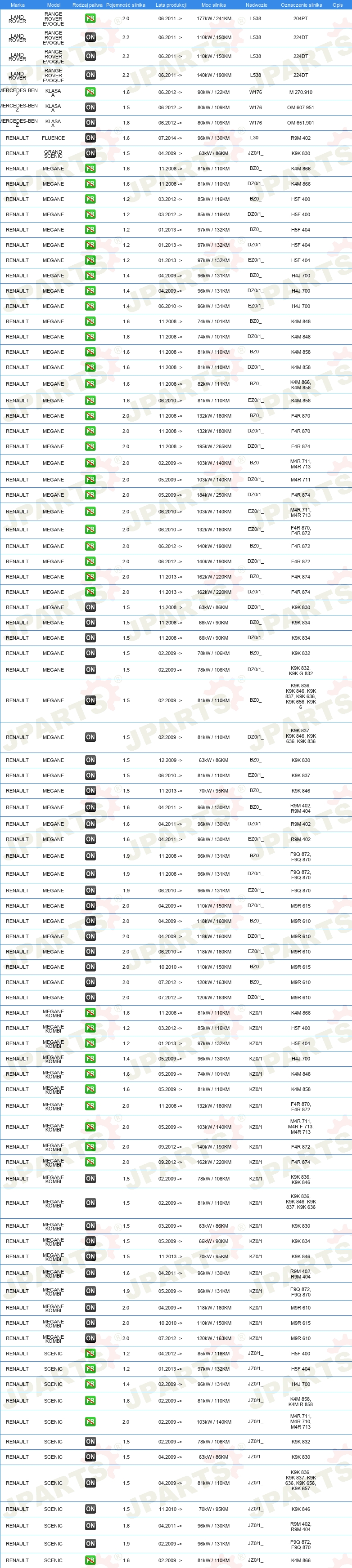Click petrol icon in Scenic 04.2012 H5F 400 row

90,1354
